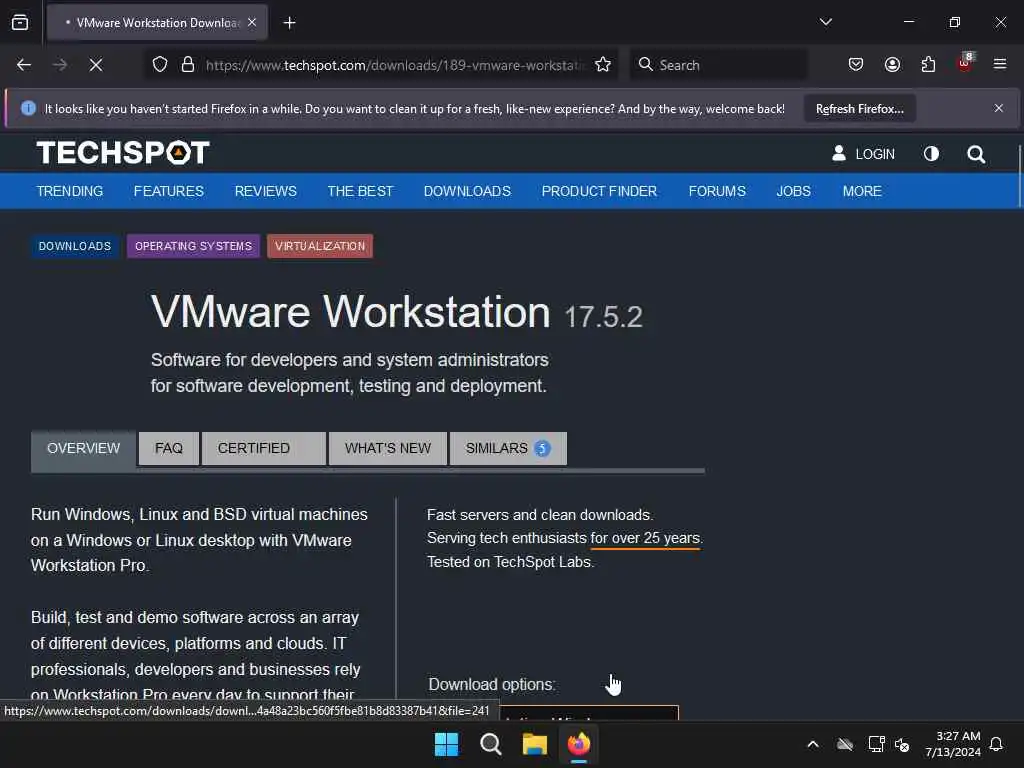This screenshot has width=1024, height=768.
Task: Click the OPERATING SYSTEMS tag
Action: coord(193,246)
